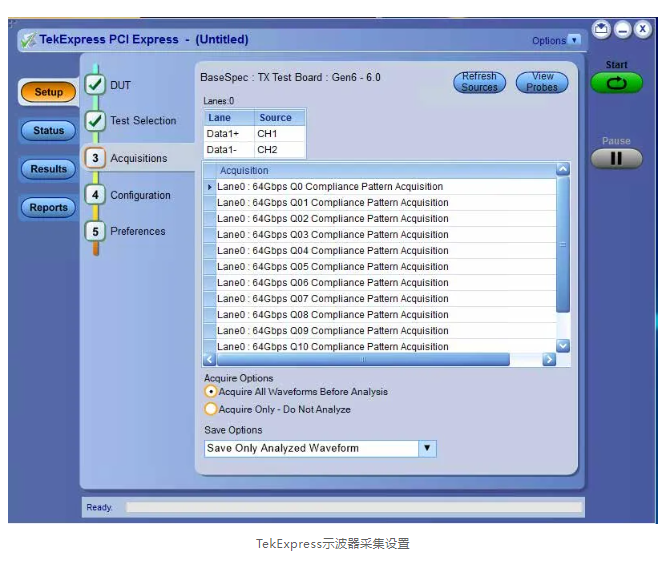Image resolution: width=669 pixels, height=568 pixels.
Task: Open step 4 Configuration number icon
Action: (95, 195)
